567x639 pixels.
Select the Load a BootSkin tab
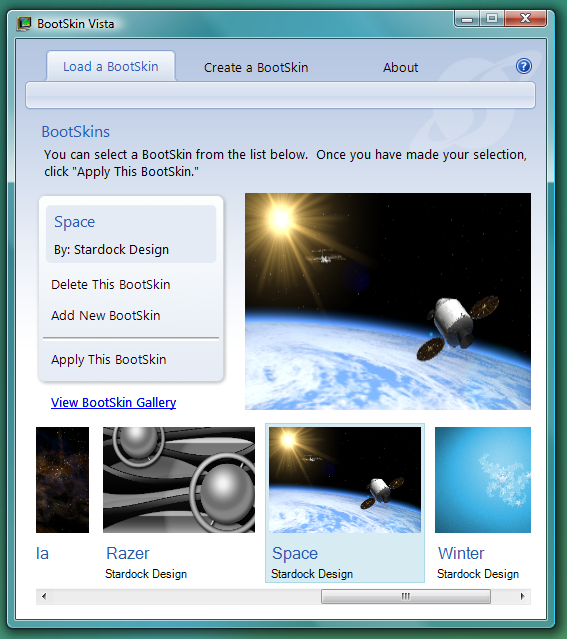click(111, 66)
